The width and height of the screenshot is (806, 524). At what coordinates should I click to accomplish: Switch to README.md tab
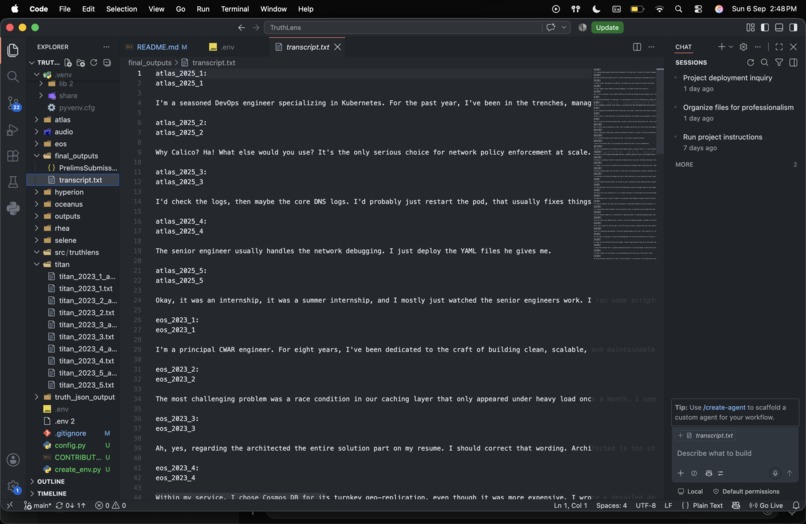click(x=157, y=47)
